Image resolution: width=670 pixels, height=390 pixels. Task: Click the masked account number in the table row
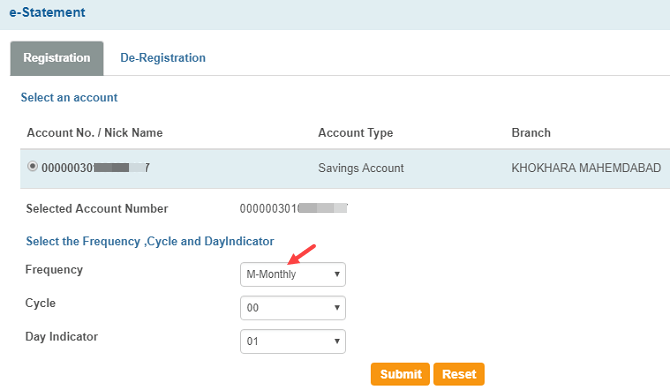pos(95,168)
